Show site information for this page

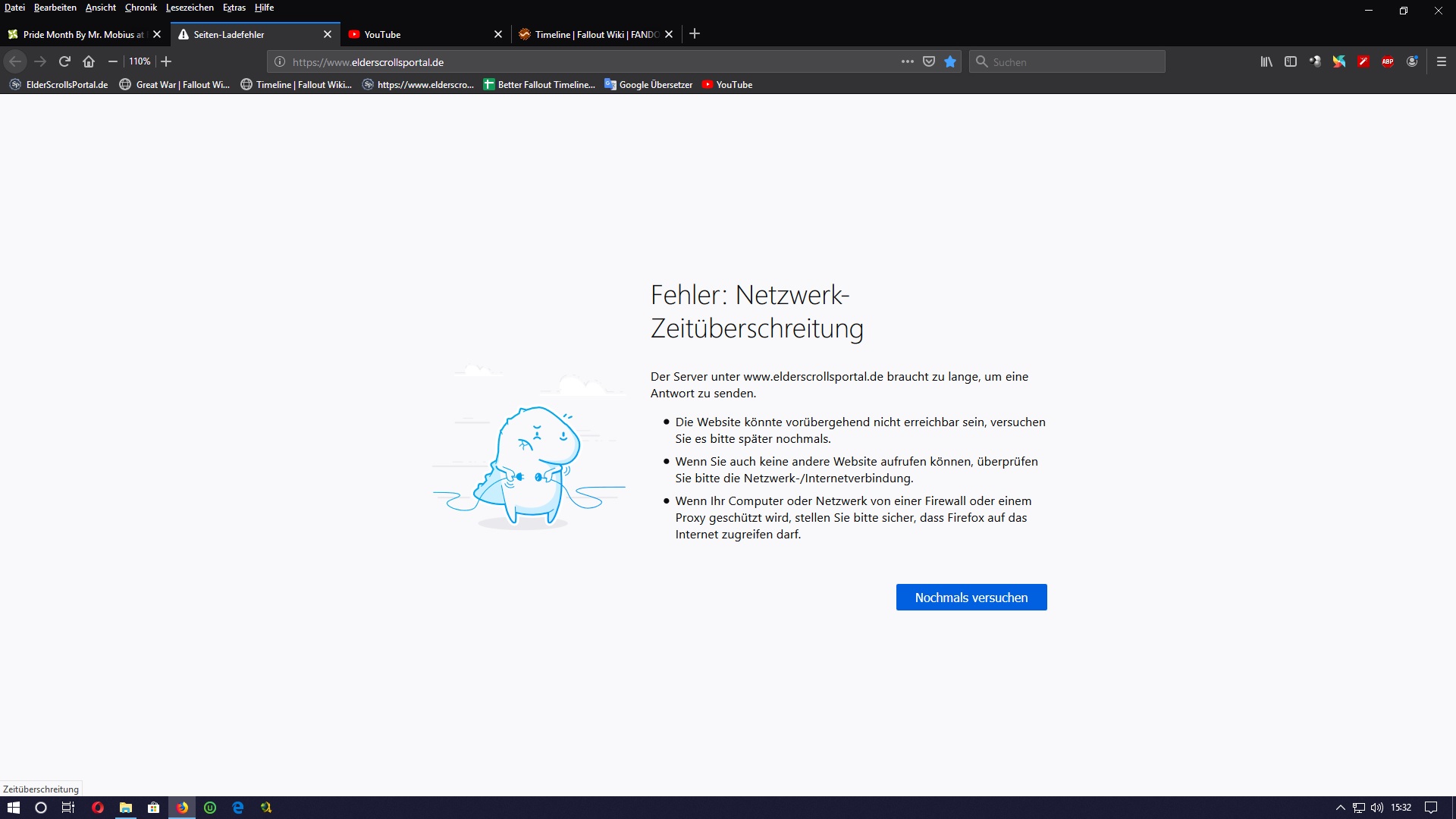point(280,61)
